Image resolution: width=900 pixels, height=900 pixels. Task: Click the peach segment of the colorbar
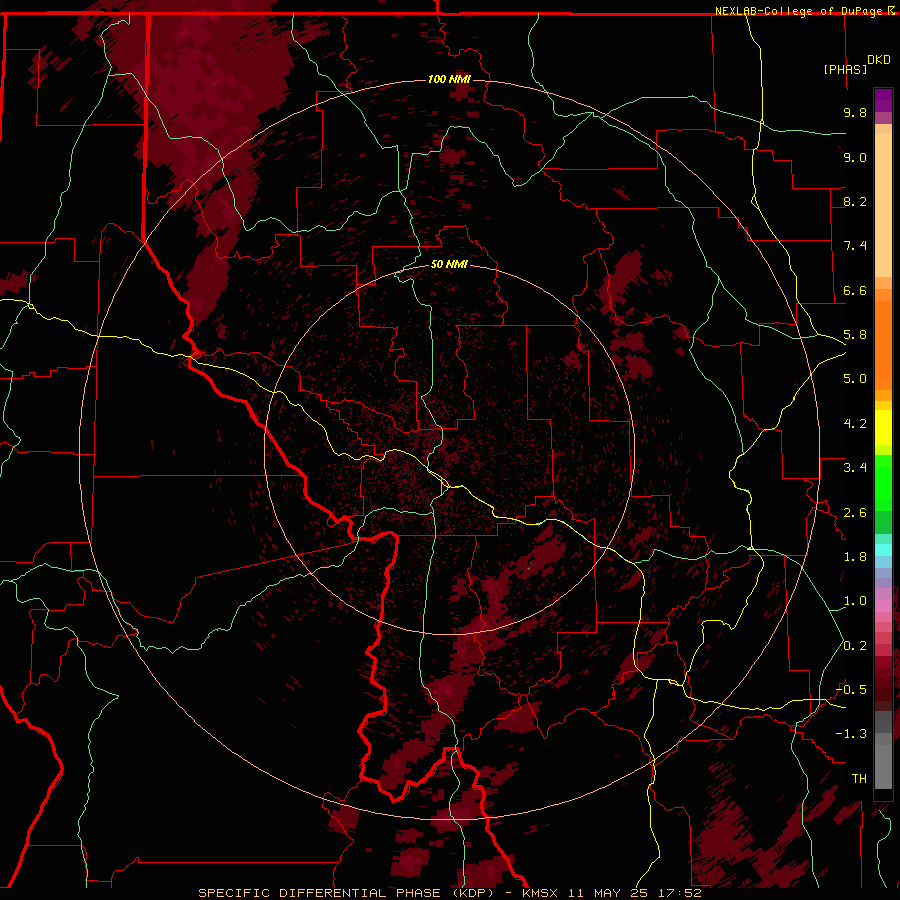pos(883,205)
